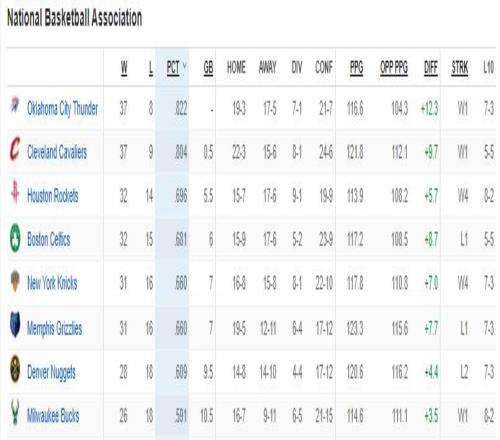Open the Milwaukee Bucks team link

pos(53,416)
